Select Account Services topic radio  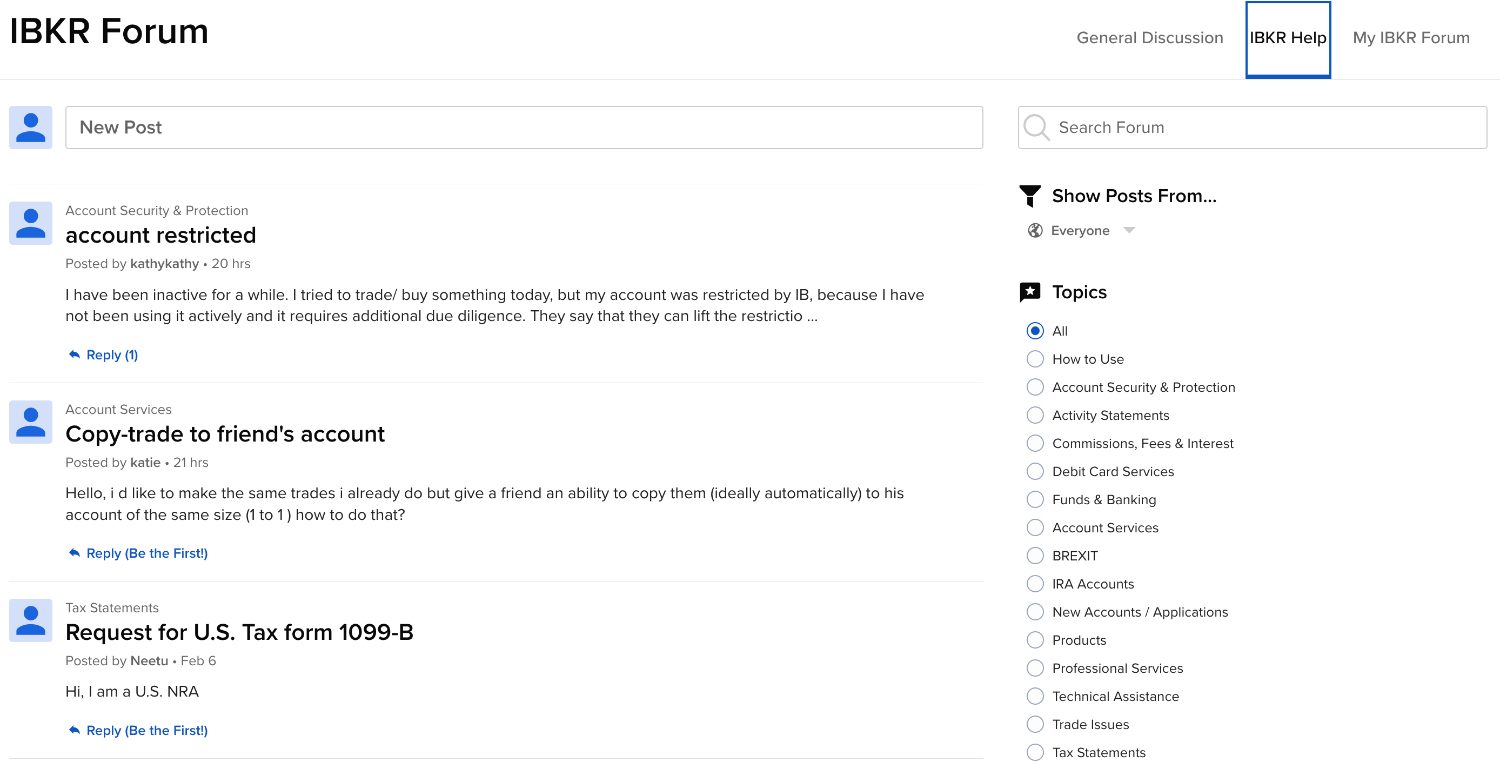tap(1035, 527)
